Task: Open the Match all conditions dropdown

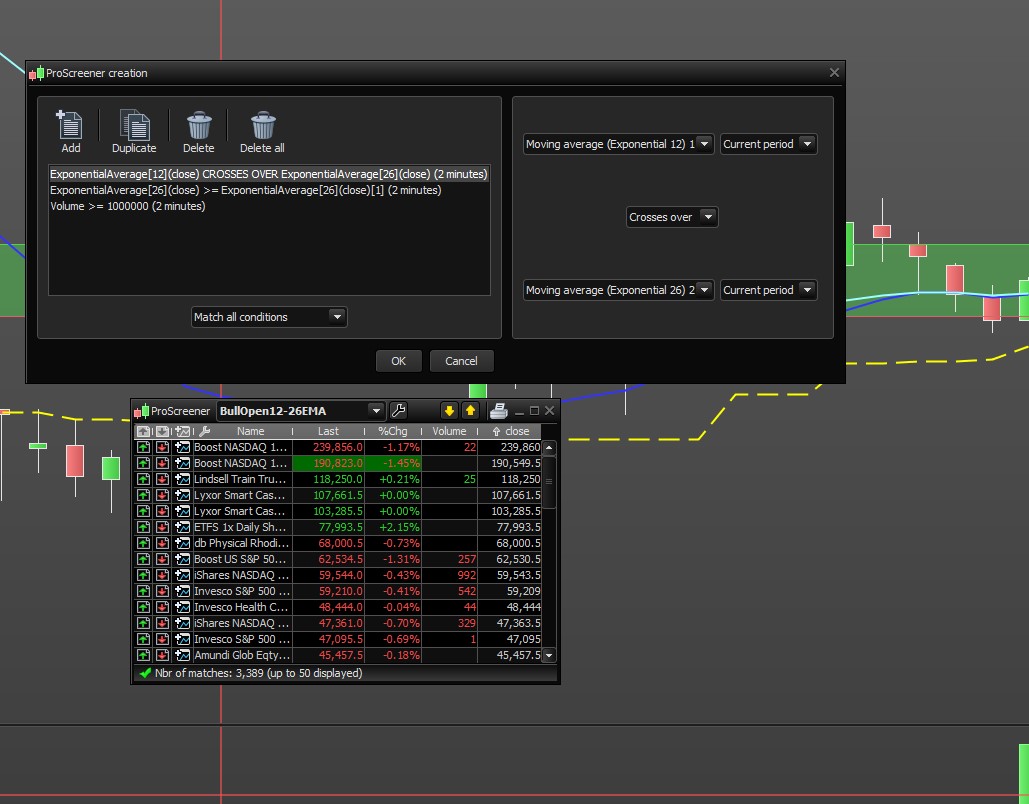Action: 269,317
